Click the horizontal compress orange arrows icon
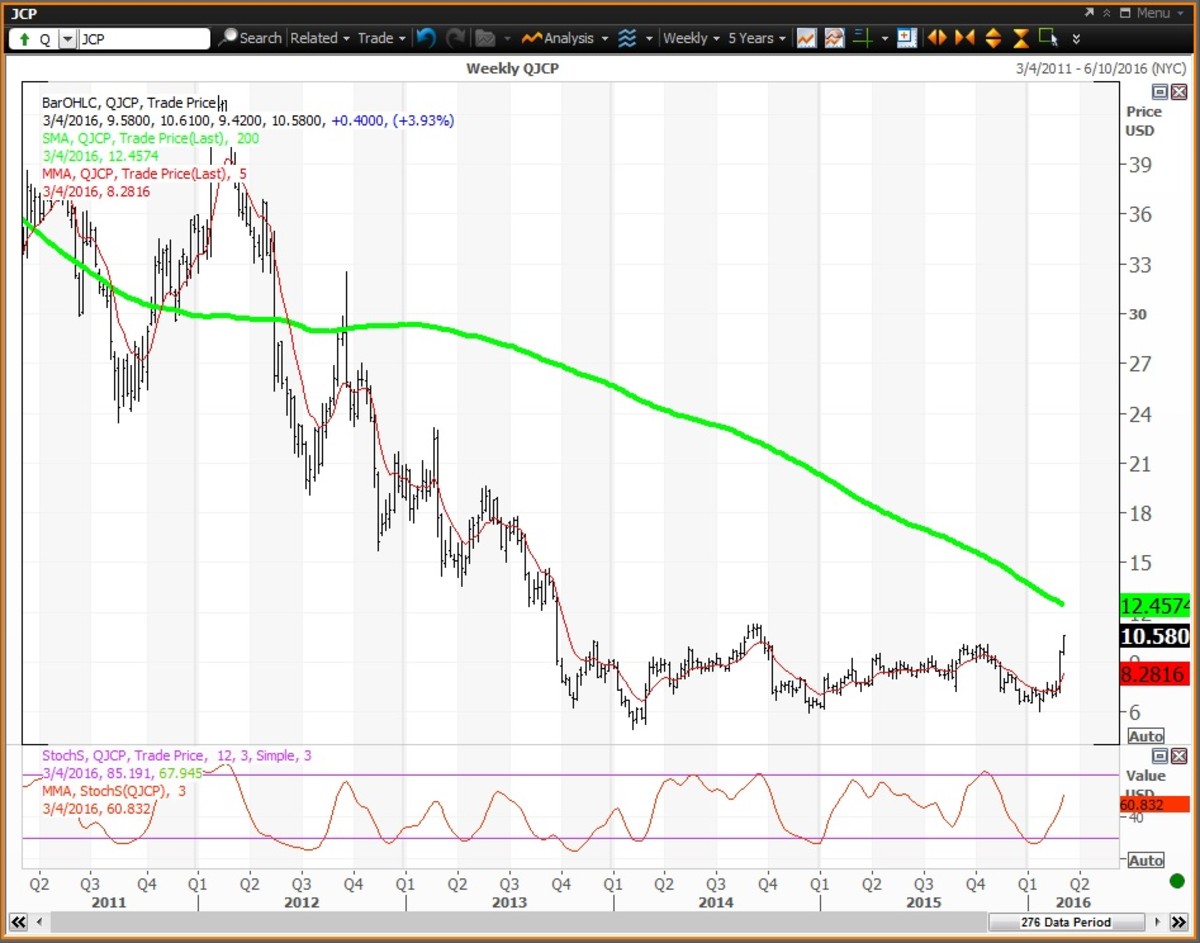 tap(965, 38)
